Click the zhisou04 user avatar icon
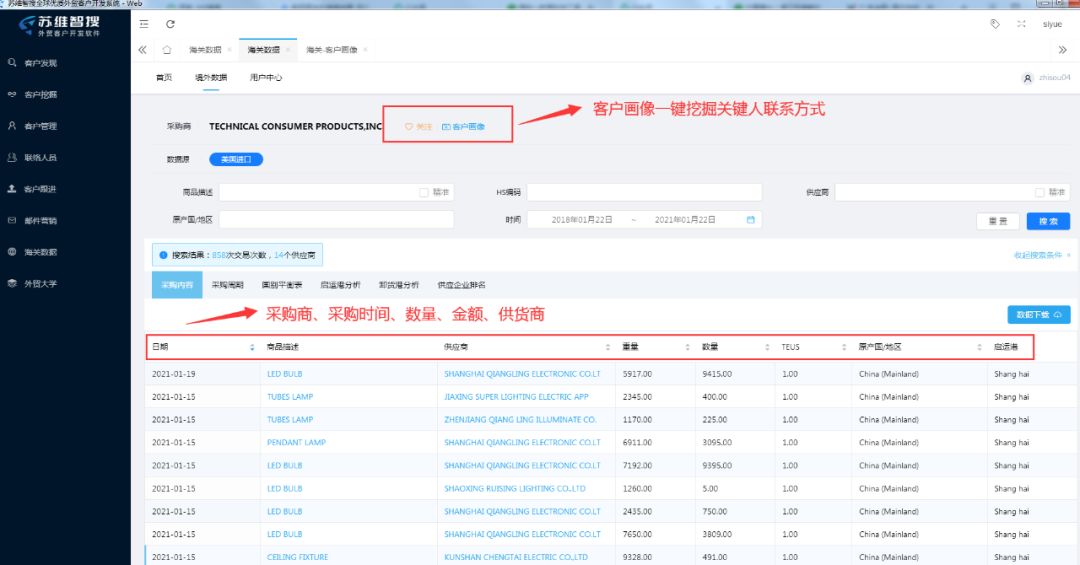Screen dimensions: 1080x565 pyautogui.click(x=1028, y=78)
